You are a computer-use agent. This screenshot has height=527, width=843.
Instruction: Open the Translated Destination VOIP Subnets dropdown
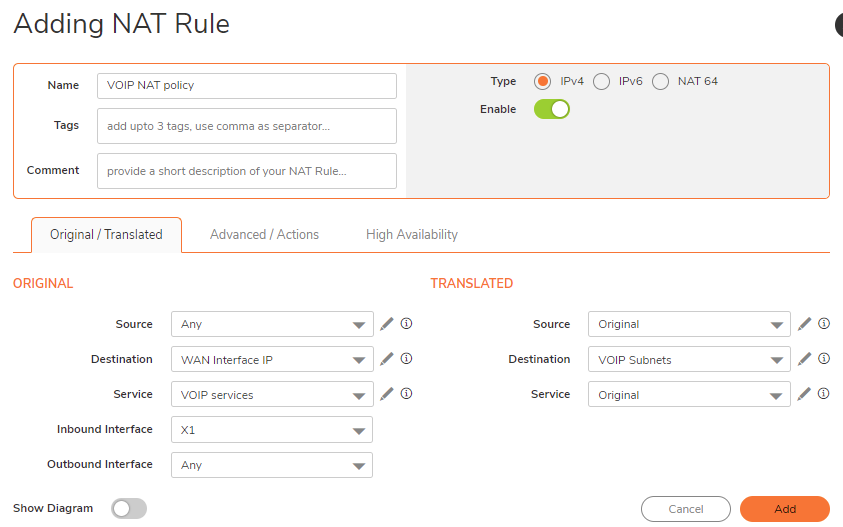coord(689,359)
